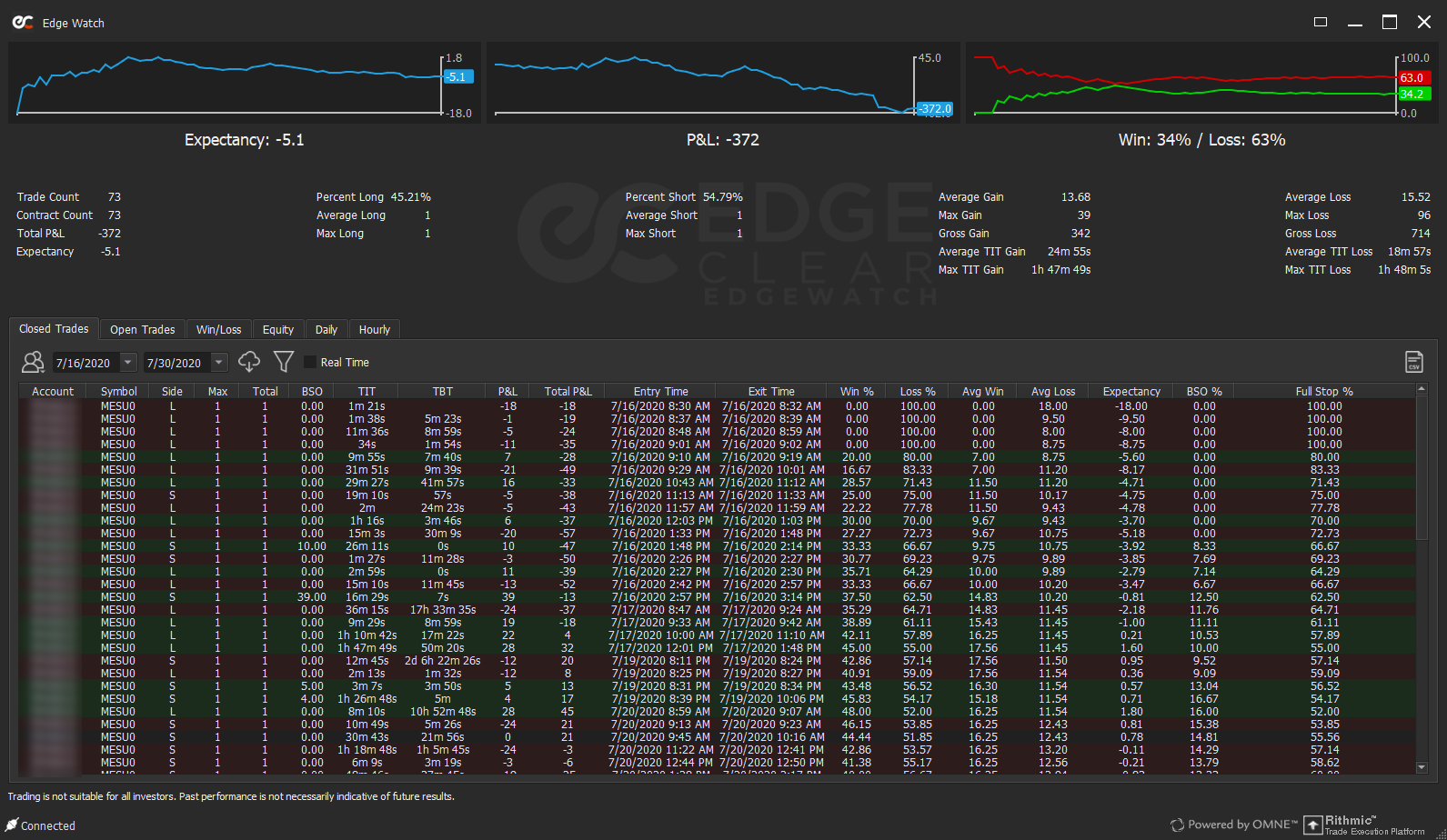1447x840 pixels.
Task: Enable the Real Time checkbox
Action: pyautogui.click(x=310, y=362)
